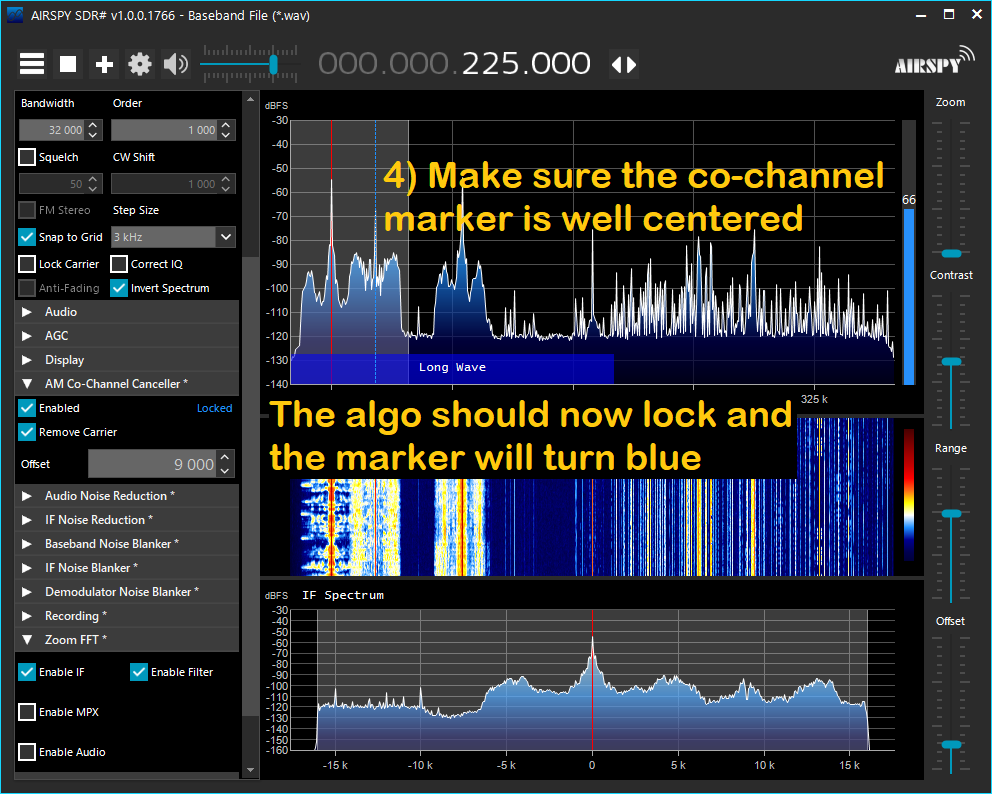The width and height of the screenshot is (992, 794).
Task: Click the Locked status text
Action: tap(214, 408)
